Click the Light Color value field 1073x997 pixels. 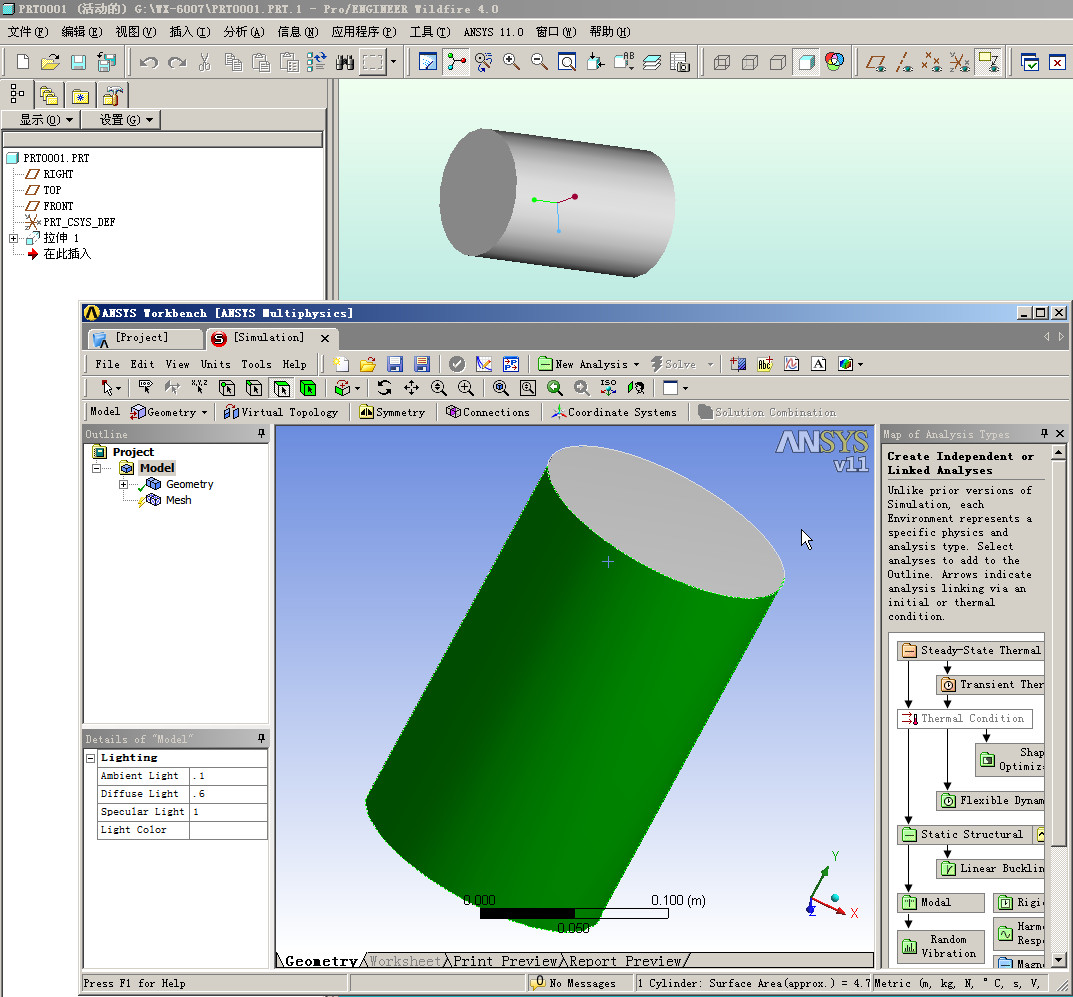coord(228,829)
